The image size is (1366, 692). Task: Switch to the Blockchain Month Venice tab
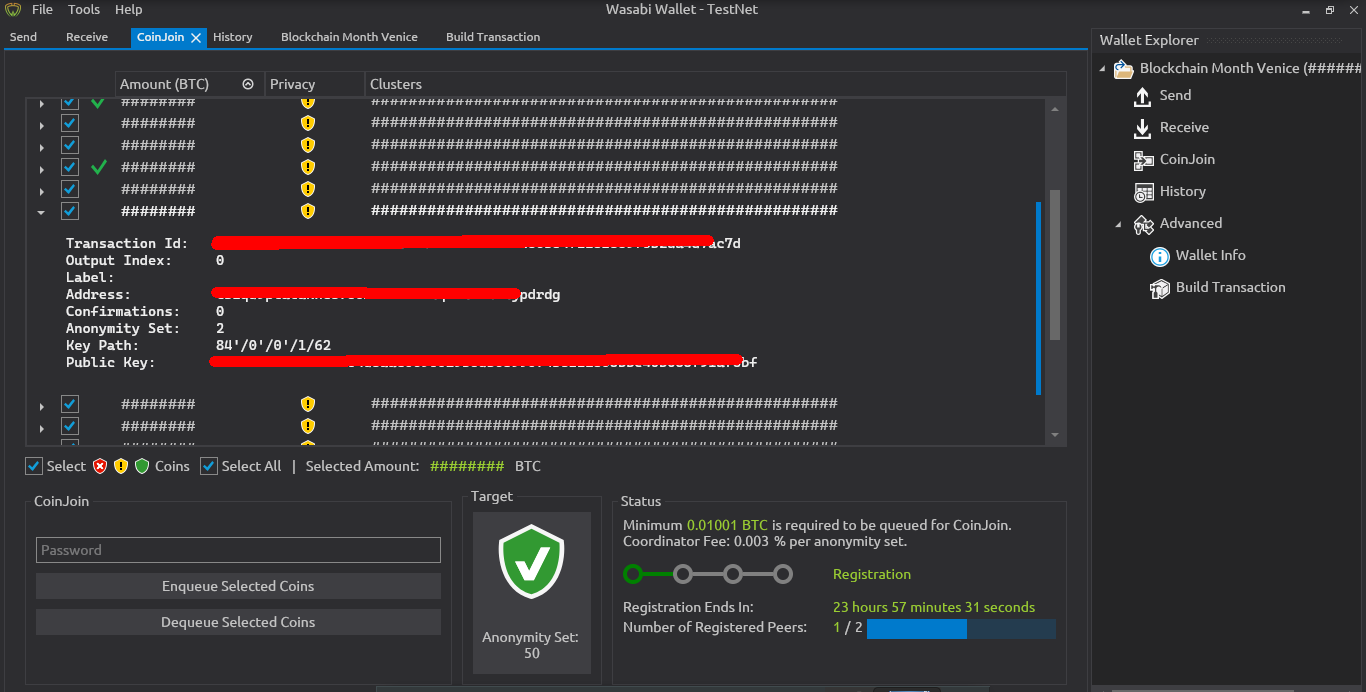tap(349, 37)
